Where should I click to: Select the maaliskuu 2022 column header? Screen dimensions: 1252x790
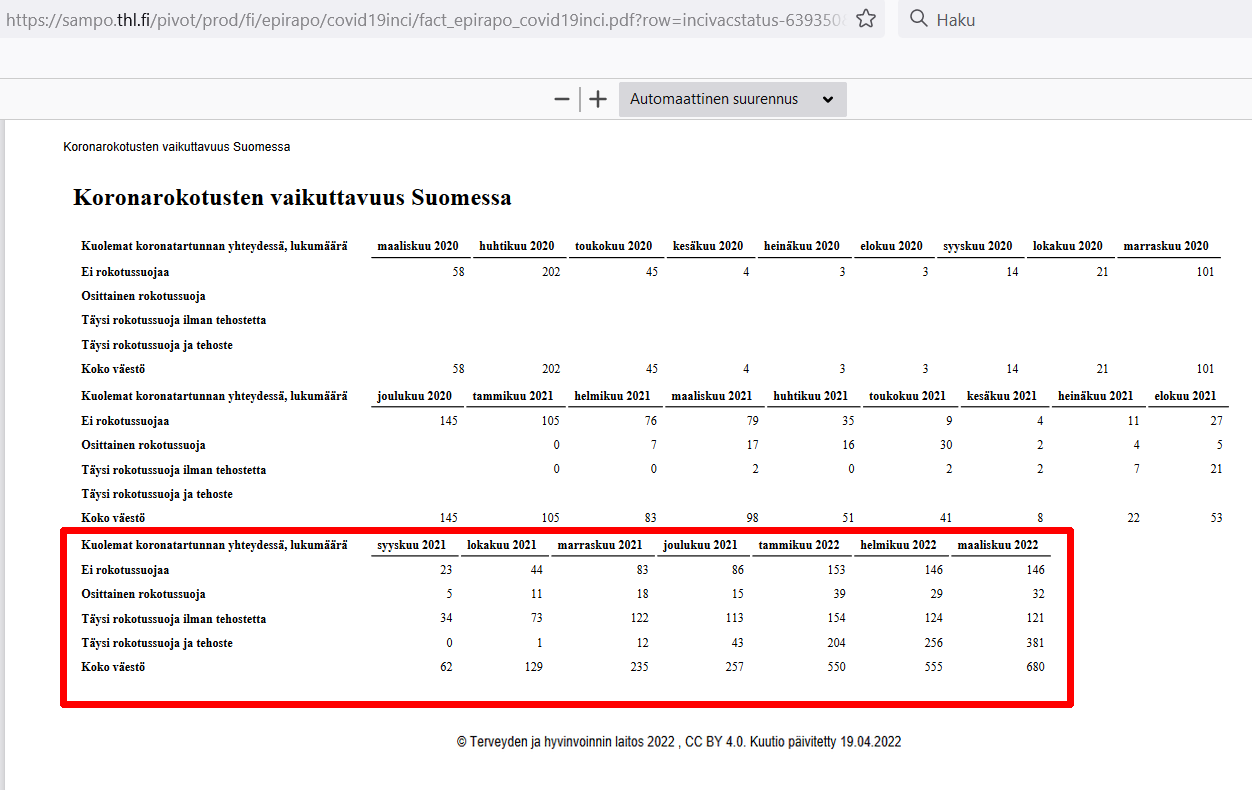tap(997, 545)
